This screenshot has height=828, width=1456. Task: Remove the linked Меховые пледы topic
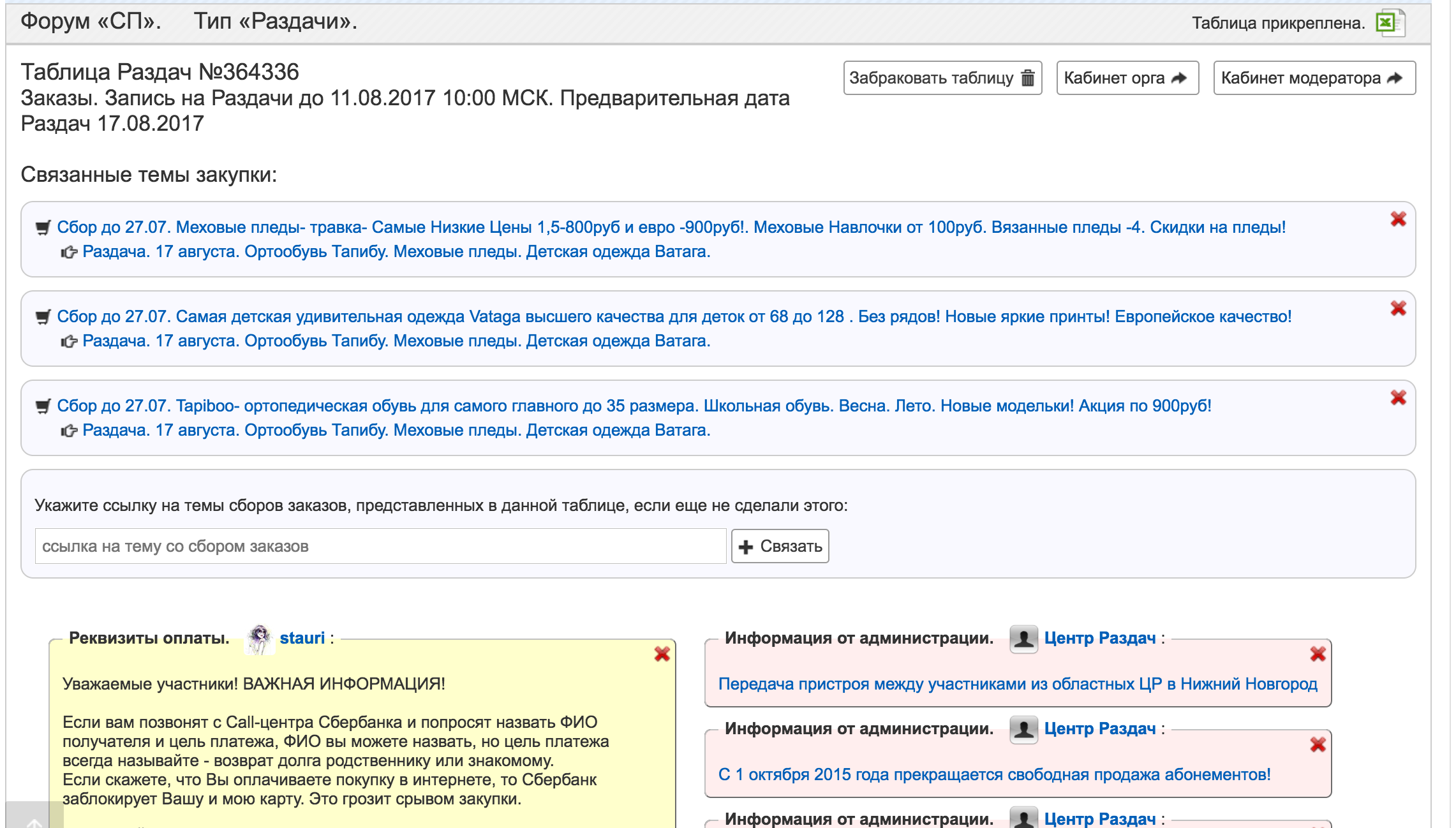(x=1398, y=219)
